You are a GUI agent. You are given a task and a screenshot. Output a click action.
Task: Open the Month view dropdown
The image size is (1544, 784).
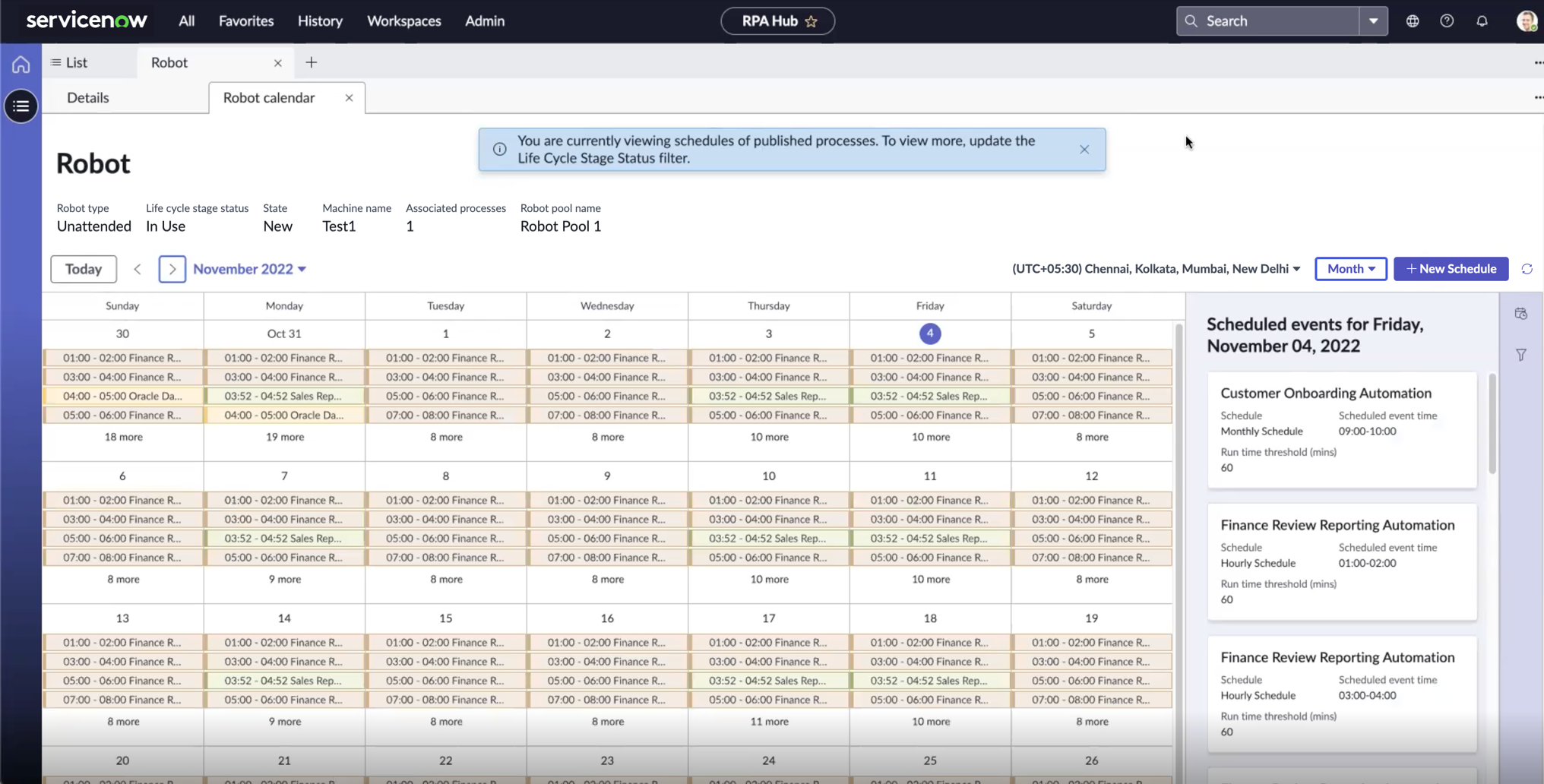[x=1351, y=269]
